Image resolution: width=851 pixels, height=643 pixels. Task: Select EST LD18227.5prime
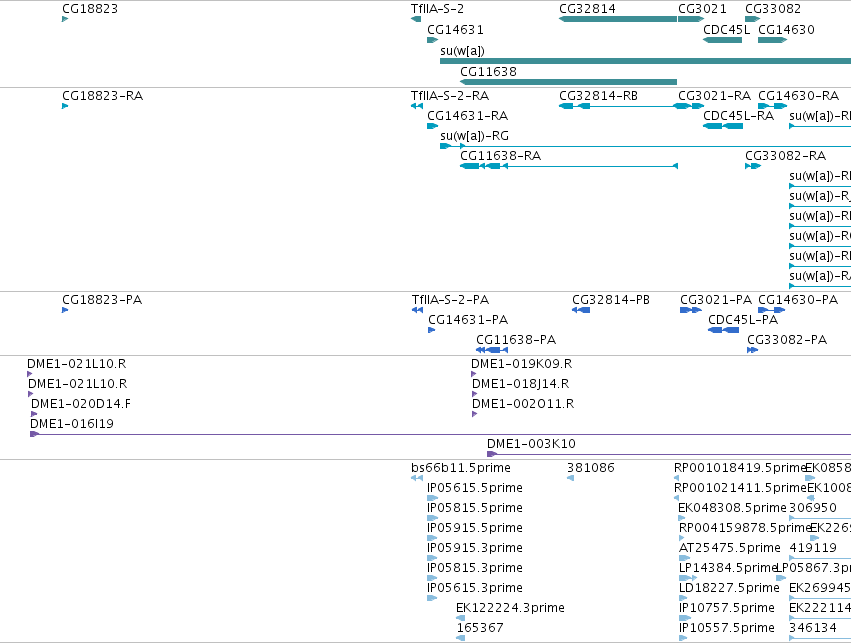click(x=729, y=589)
